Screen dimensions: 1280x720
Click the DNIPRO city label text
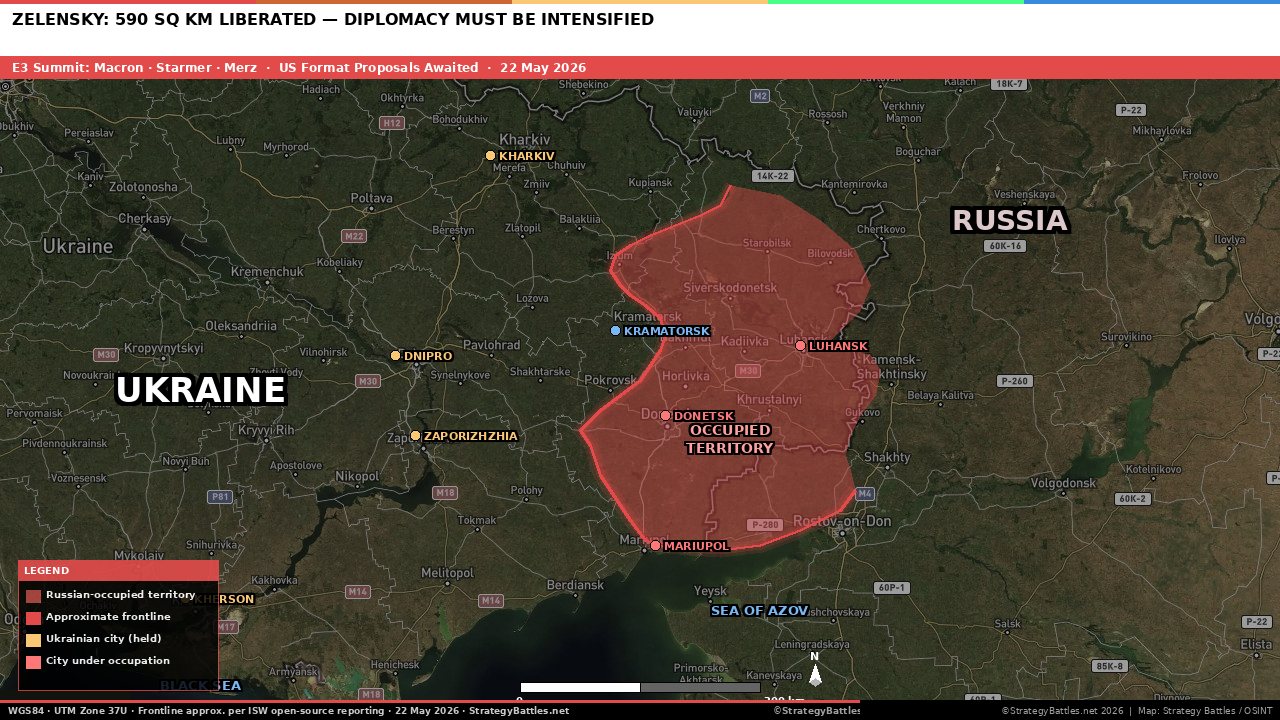pos(428,357)
